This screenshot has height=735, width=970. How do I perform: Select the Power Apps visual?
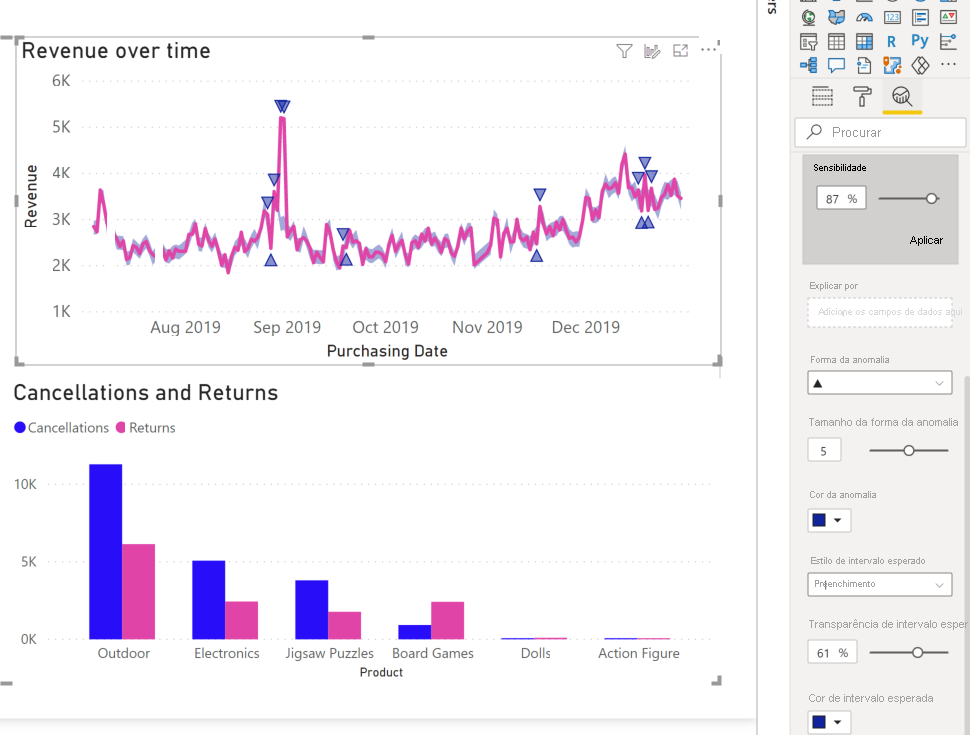[921, 65]
